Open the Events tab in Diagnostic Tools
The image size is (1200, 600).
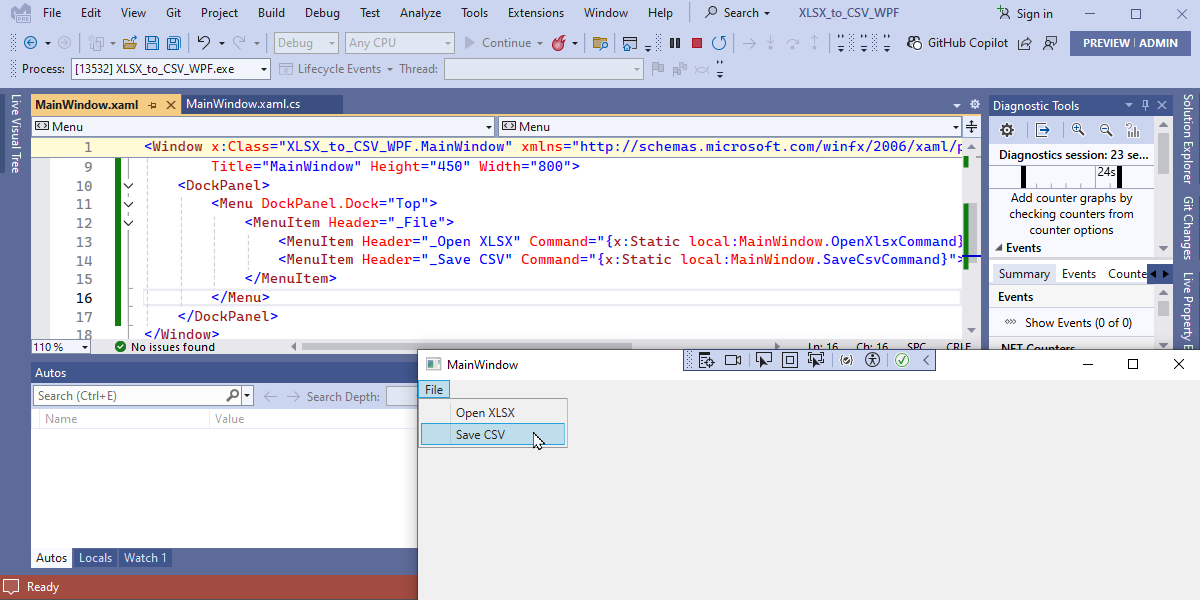[1078, 274]
